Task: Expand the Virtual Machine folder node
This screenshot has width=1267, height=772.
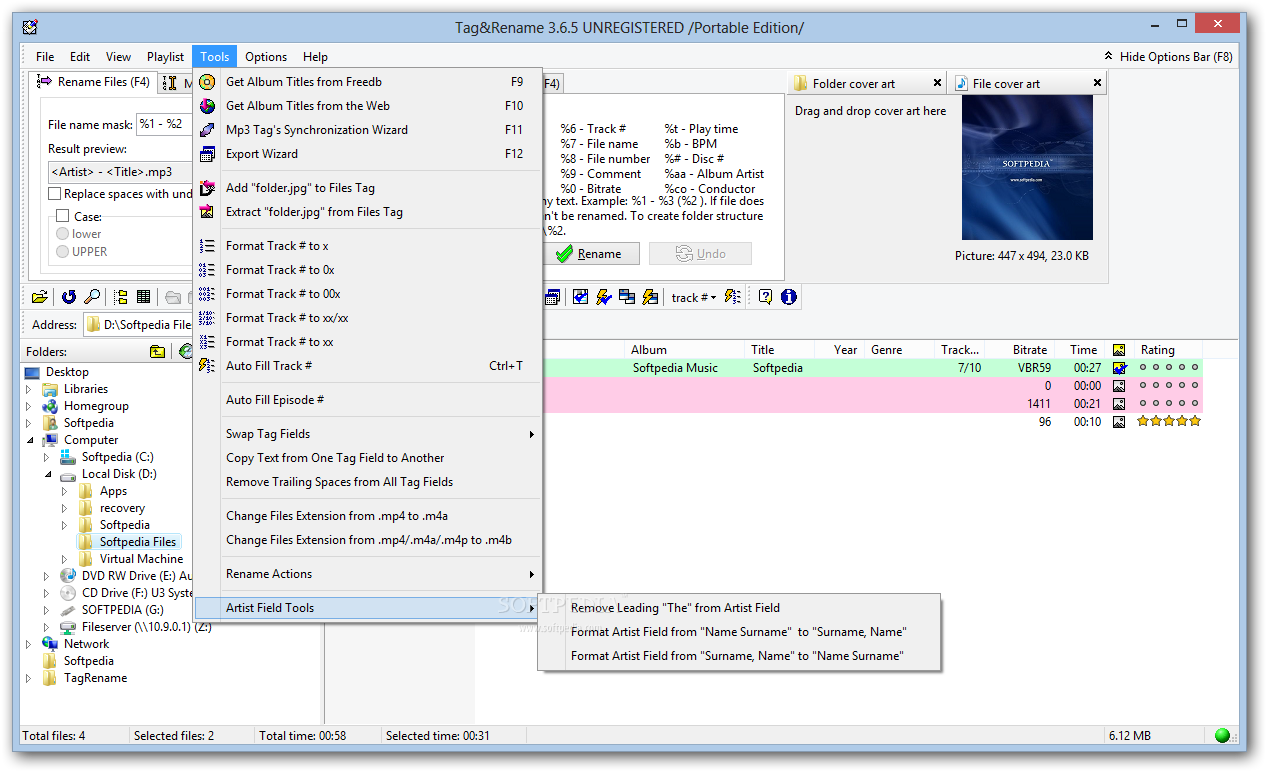Action: tap(64, 559)
